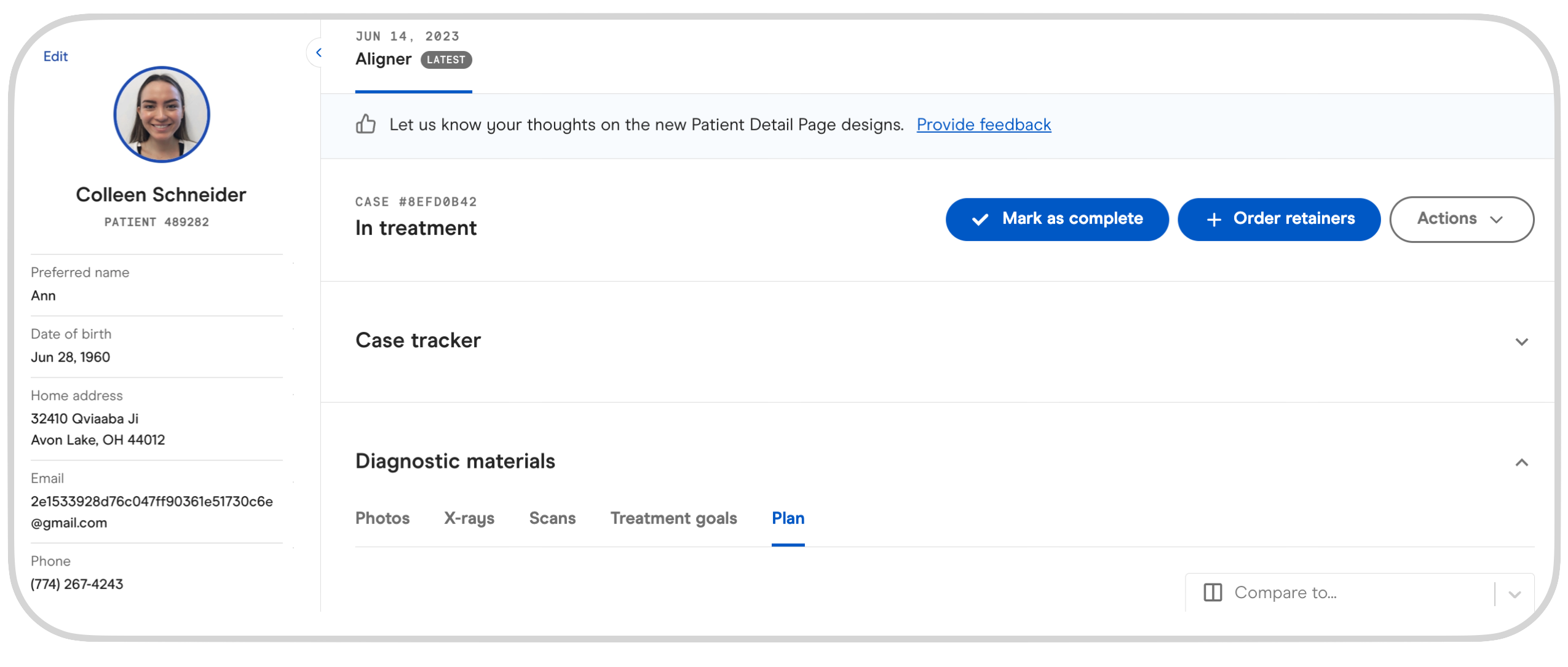Open the Treatment goals tab
This screenshot has width=1568, height=667.
(x=673, y=518)
